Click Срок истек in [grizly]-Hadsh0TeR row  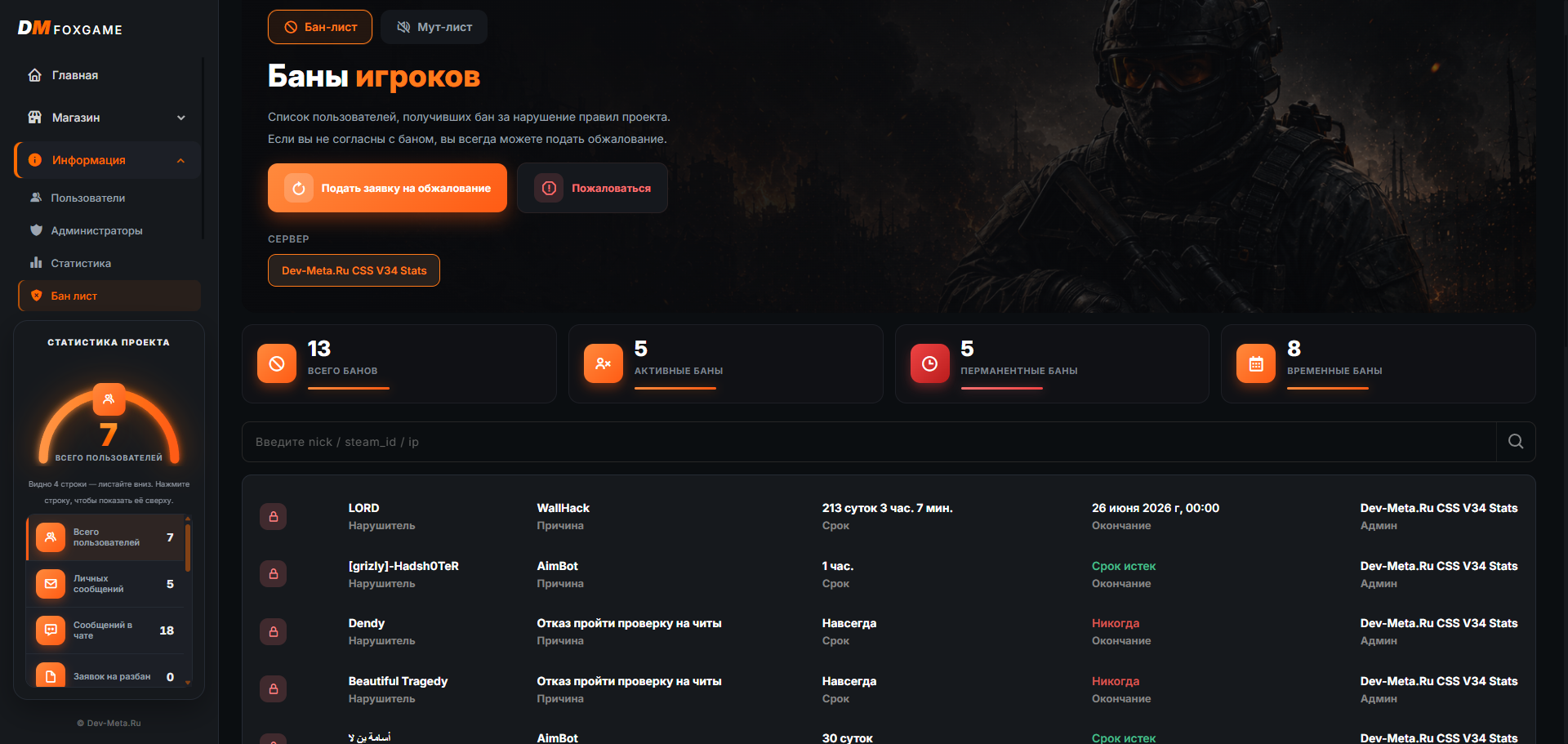[x=1124, y=566]
